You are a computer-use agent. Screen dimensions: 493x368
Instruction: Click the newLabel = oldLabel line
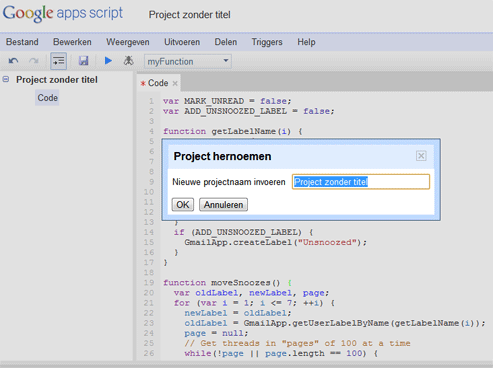(x=238, y=313)
